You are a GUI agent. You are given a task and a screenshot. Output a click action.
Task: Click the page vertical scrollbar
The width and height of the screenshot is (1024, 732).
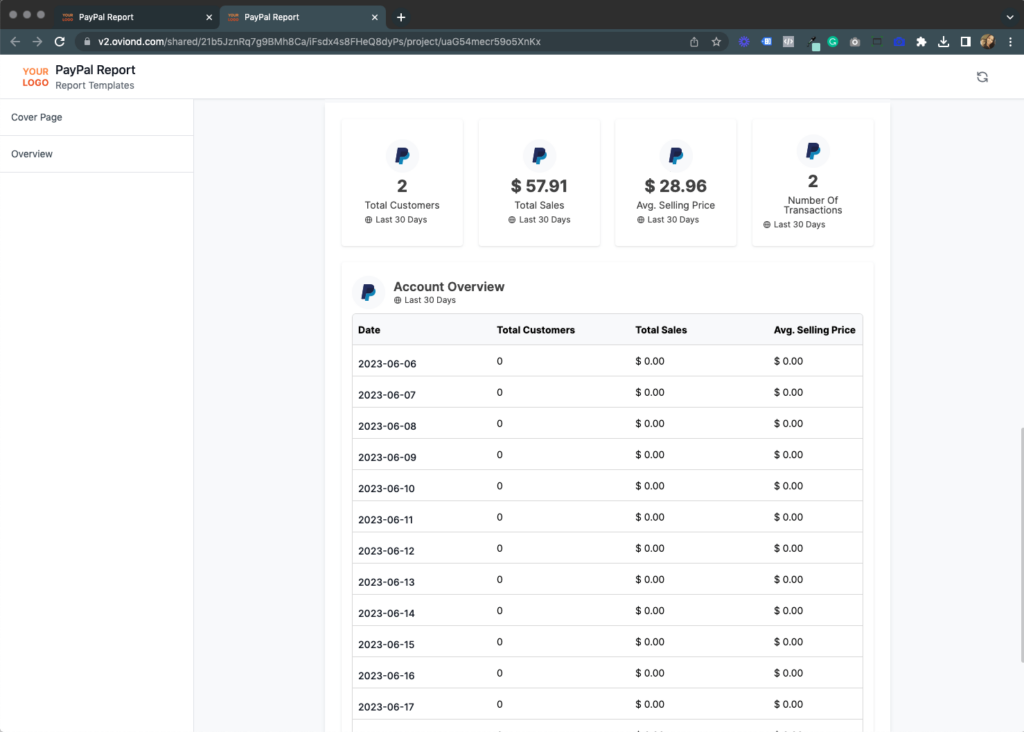coord(1021,545)
